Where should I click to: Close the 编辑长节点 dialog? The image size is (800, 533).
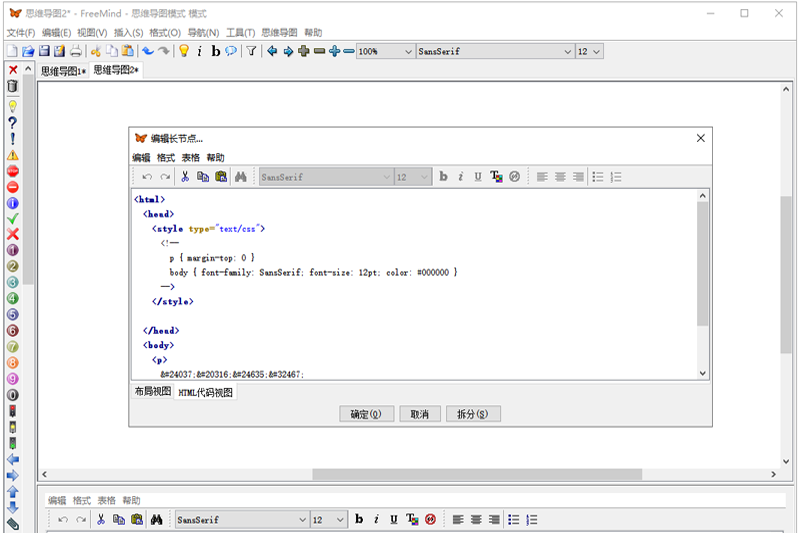click(701, 138)
